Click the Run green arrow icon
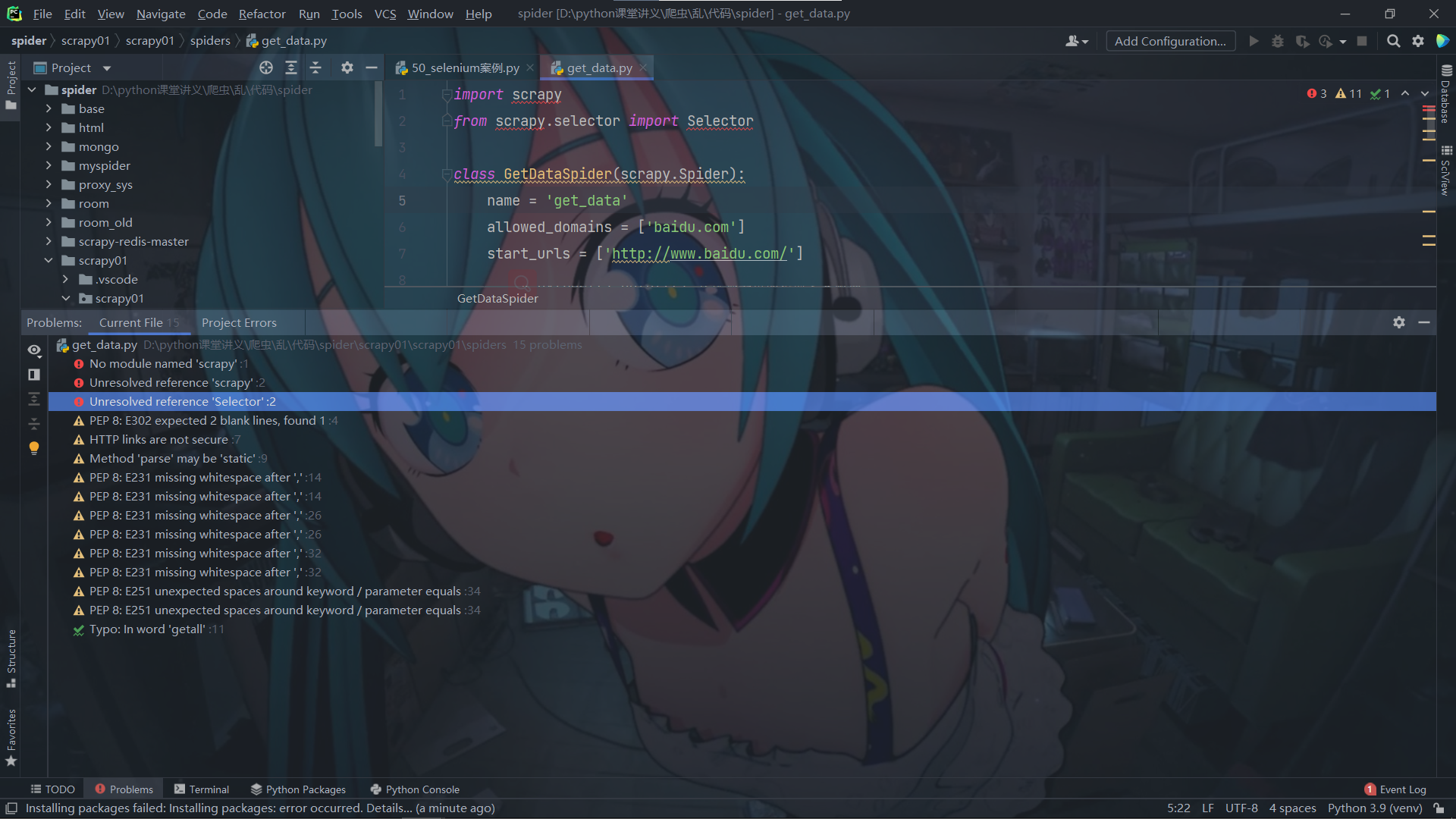The image size is (1456, 819). pyautogui.click(x=1254, y=41)
